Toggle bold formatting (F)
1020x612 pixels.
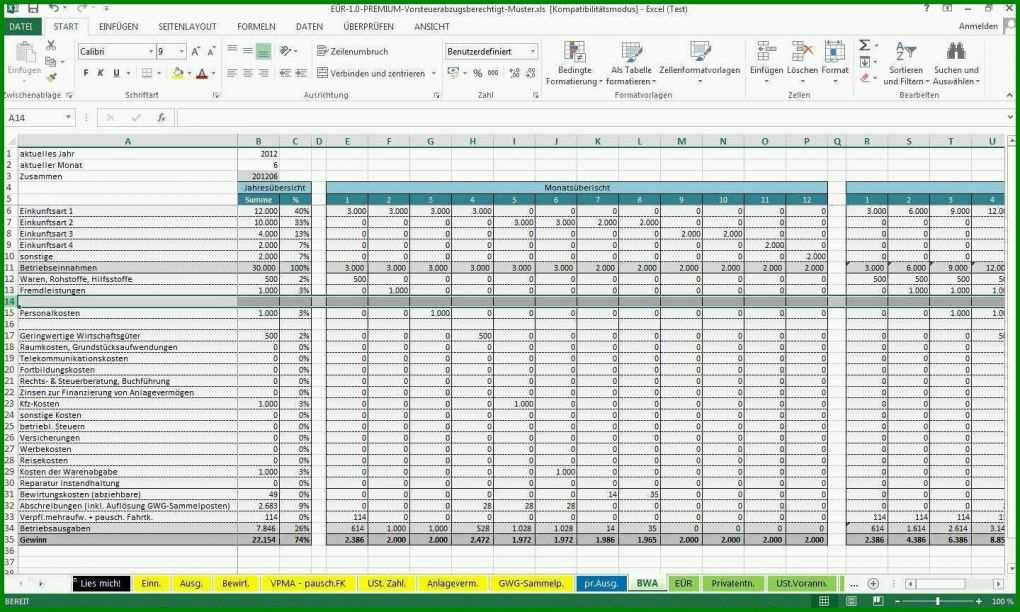85,73
